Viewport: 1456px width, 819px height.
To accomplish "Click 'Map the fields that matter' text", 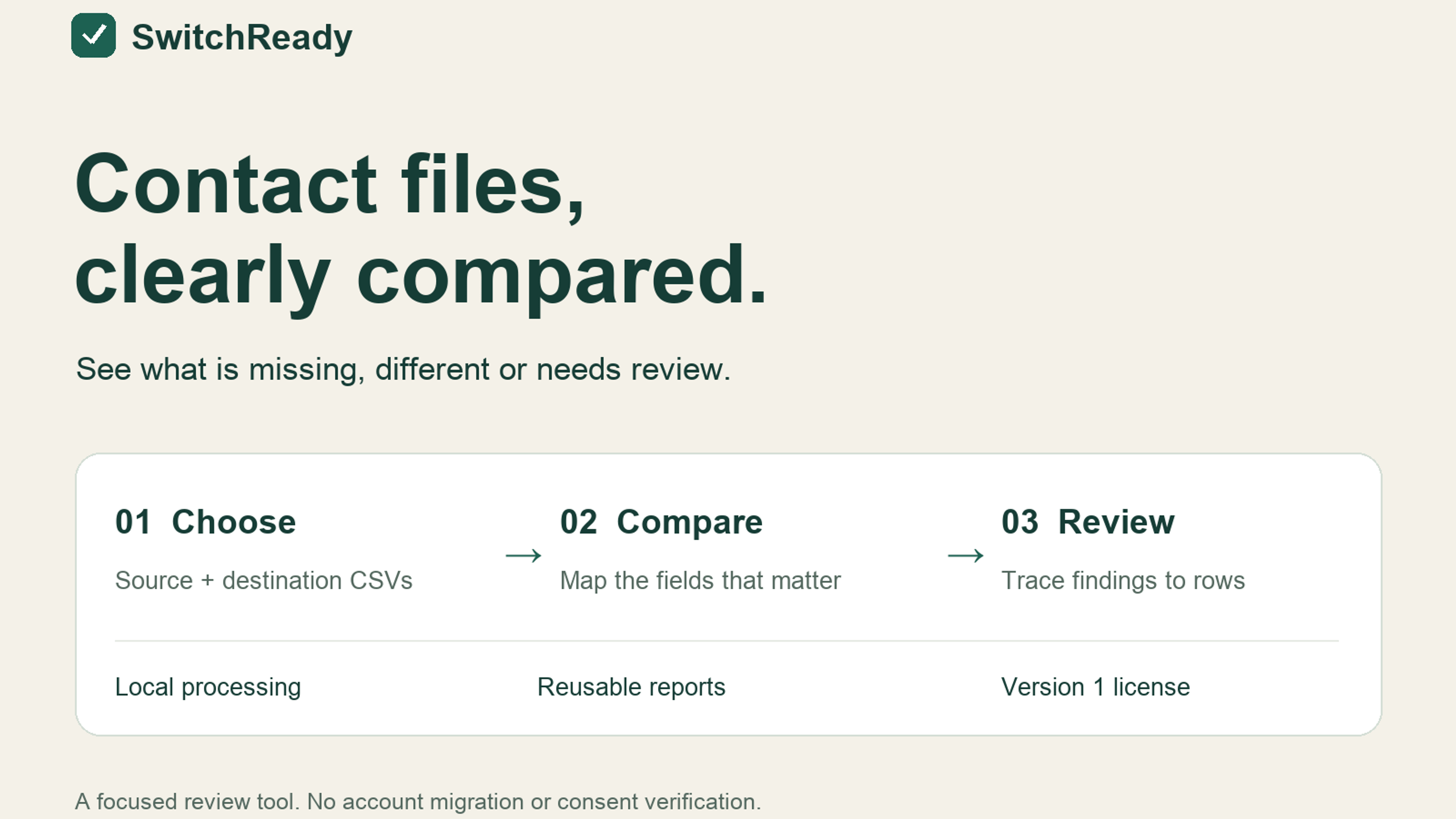I will click(700, 581).
